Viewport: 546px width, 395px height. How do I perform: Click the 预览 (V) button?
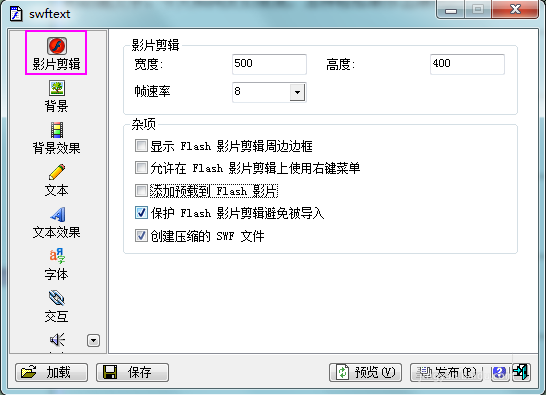pyautogui.click(x=365, y=372)
